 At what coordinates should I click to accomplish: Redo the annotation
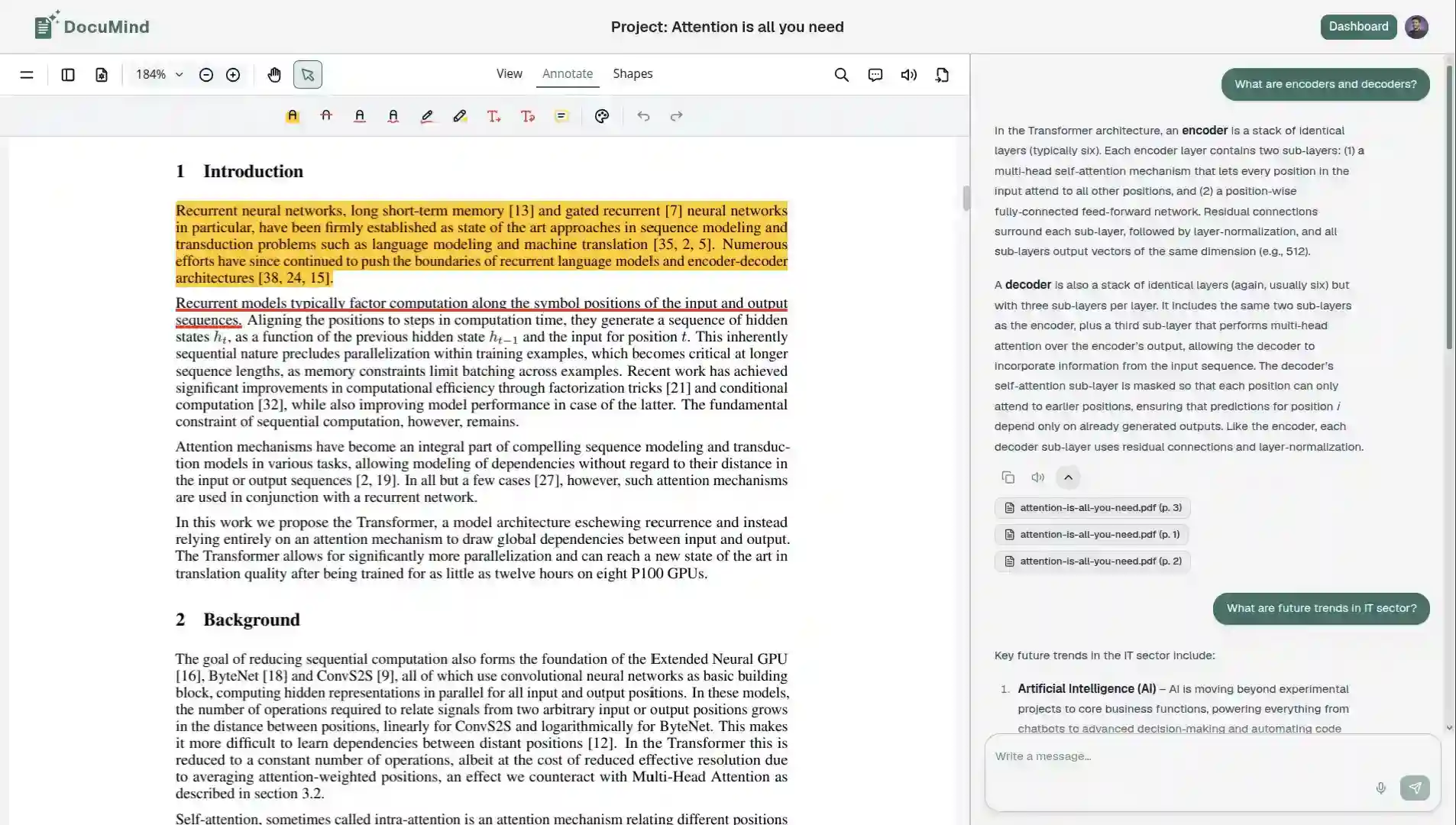[676, 116]
